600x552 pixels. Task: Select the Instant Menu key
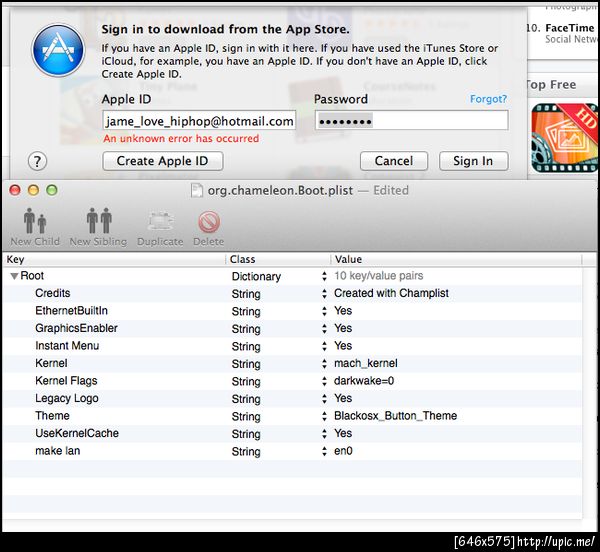click(67, 346)
